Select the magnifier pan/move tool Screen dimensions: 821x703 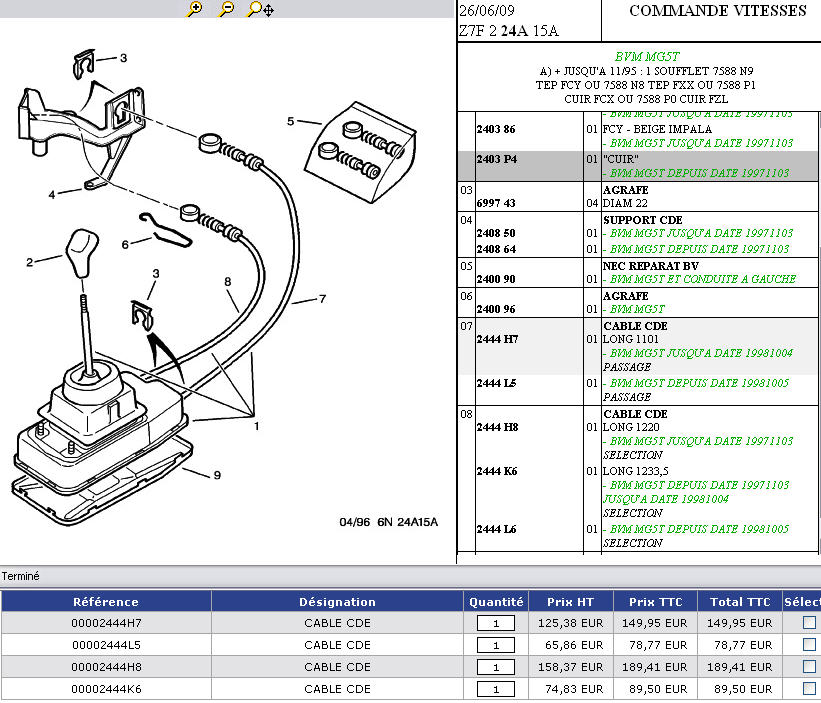click(260, 9)
